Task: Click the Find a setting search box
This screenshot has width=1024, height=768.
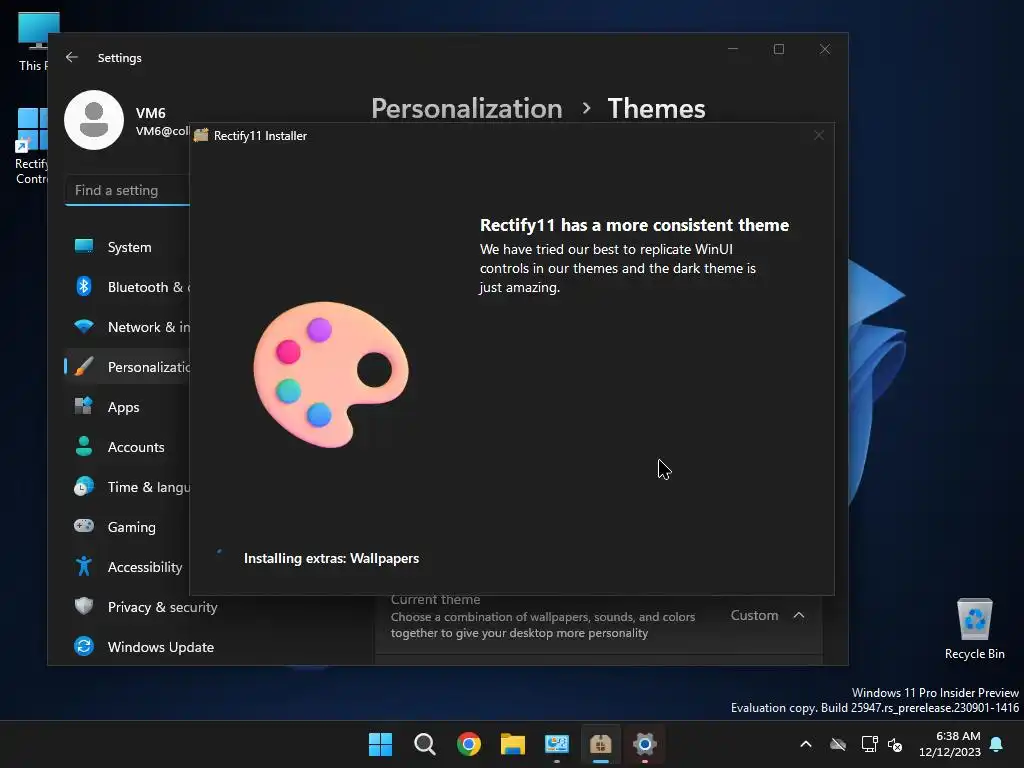Action: point(127,191)
